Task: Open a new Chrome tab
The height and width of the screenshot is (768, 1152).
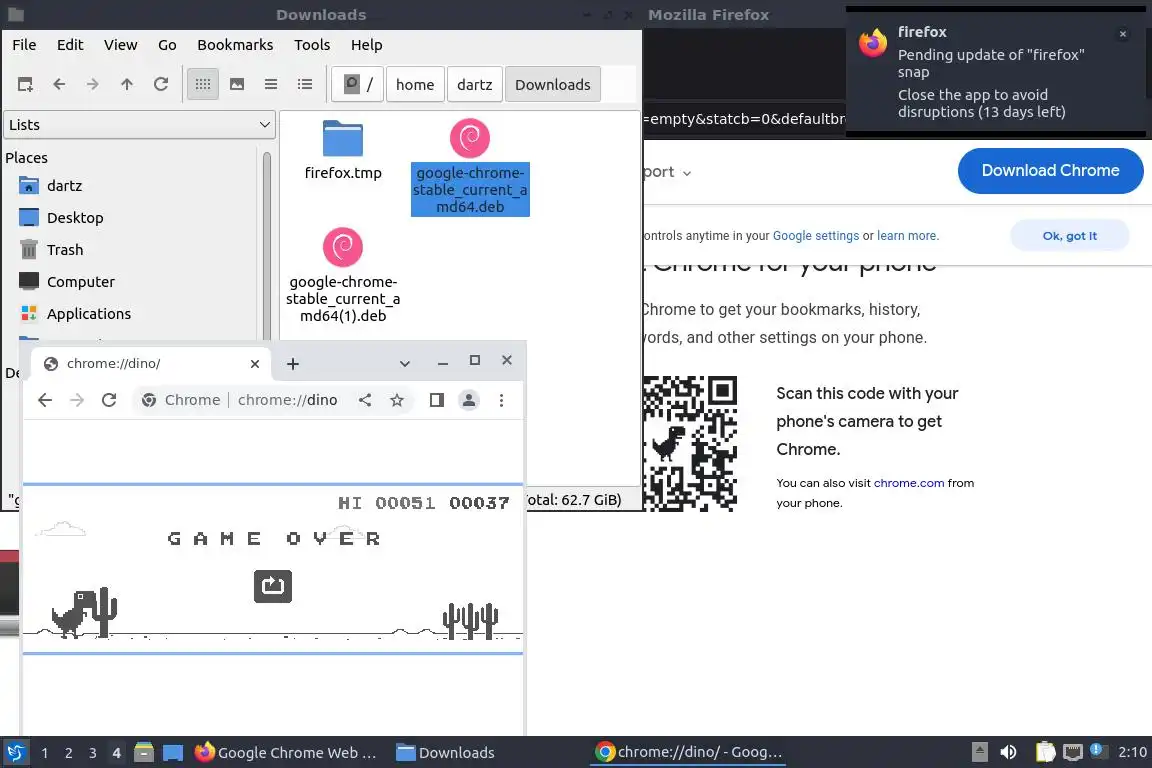Action: [x=292, y=364]
